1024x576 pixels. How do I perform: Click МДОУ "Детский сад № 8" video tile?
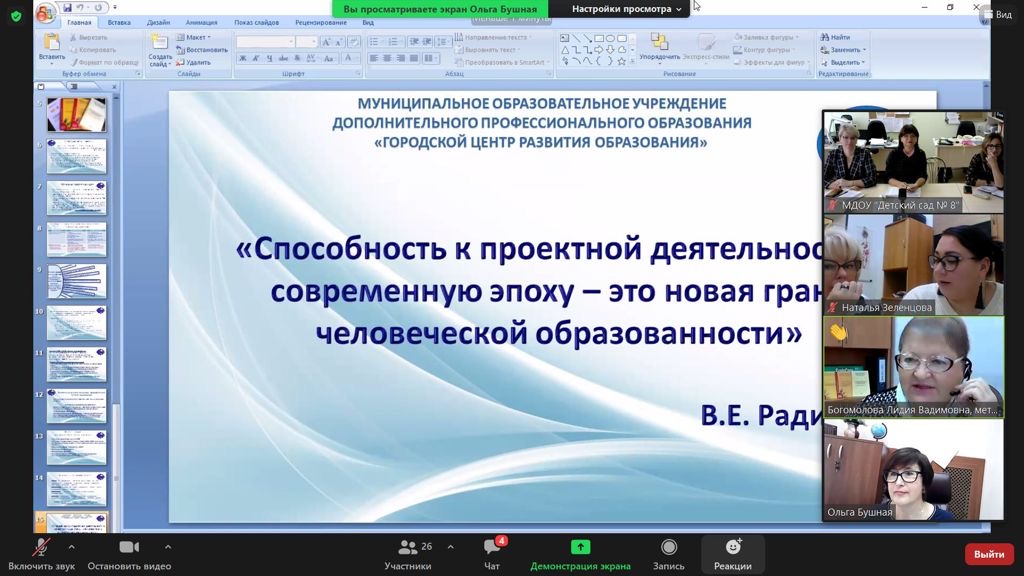pos(913,163)
